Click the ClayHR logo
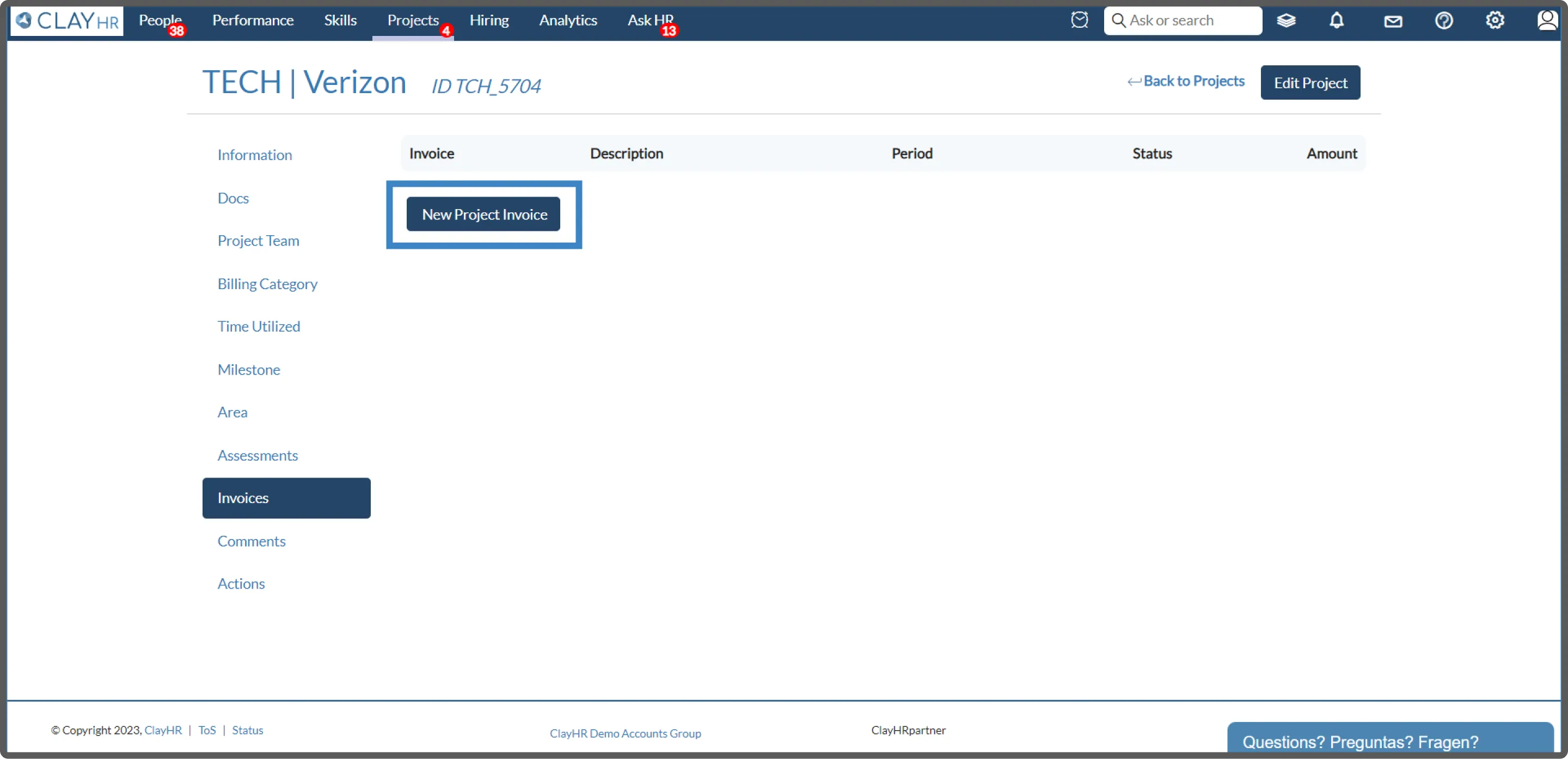The image size is (1568, 759). (x=67, y=21)
